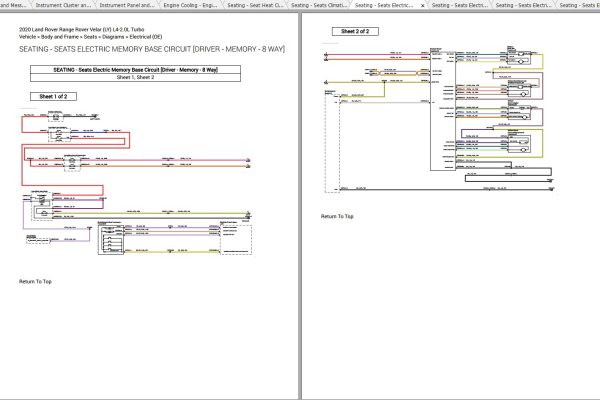
Task: Switch to the Instrument Cluster tab
Action: point(63,5)
